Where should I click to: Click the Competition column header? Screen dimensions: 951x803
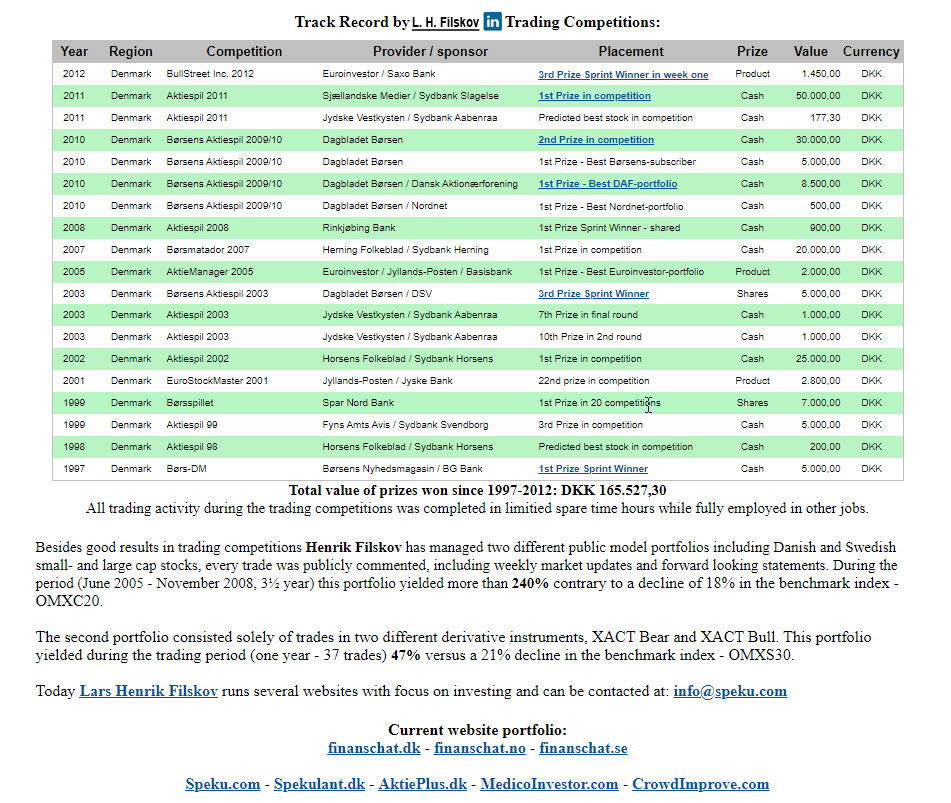coord(244,52)
